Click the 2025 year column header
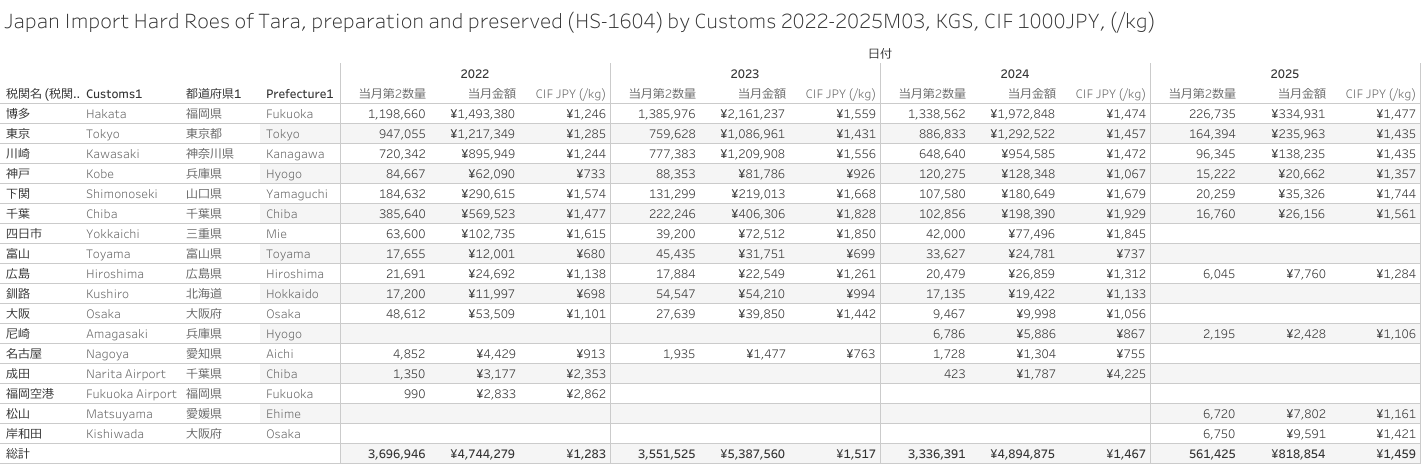This screenshot has width=1422, height=464. tap(1285, 74)
